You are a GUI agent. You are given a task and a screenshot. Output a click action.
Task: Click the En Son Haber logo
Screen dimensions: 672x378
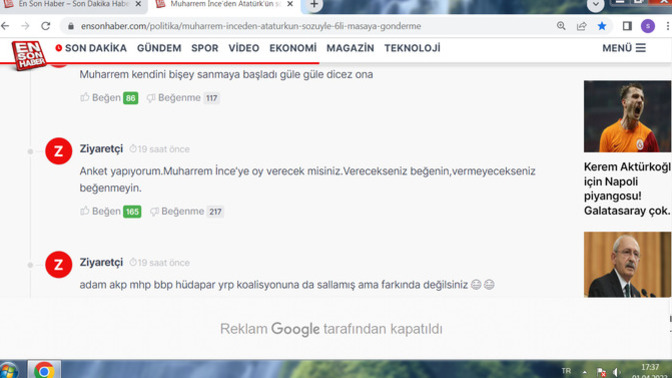tap(29, 55)
